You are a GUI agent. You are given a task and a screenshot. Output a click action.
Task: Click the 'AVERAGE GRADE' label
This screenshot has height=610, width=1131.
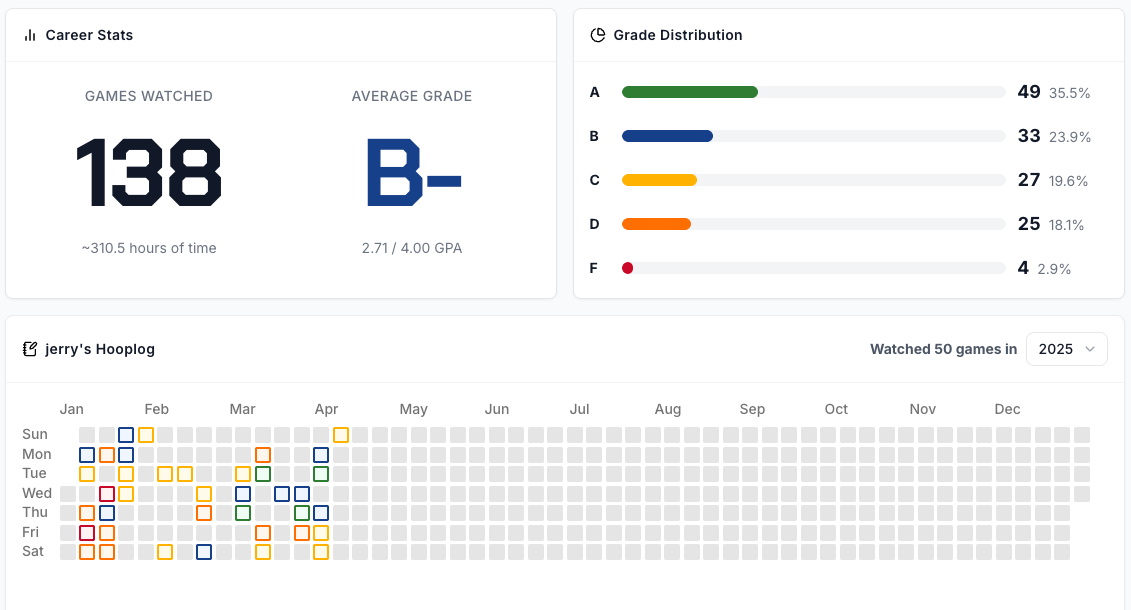tap(412, 97)
